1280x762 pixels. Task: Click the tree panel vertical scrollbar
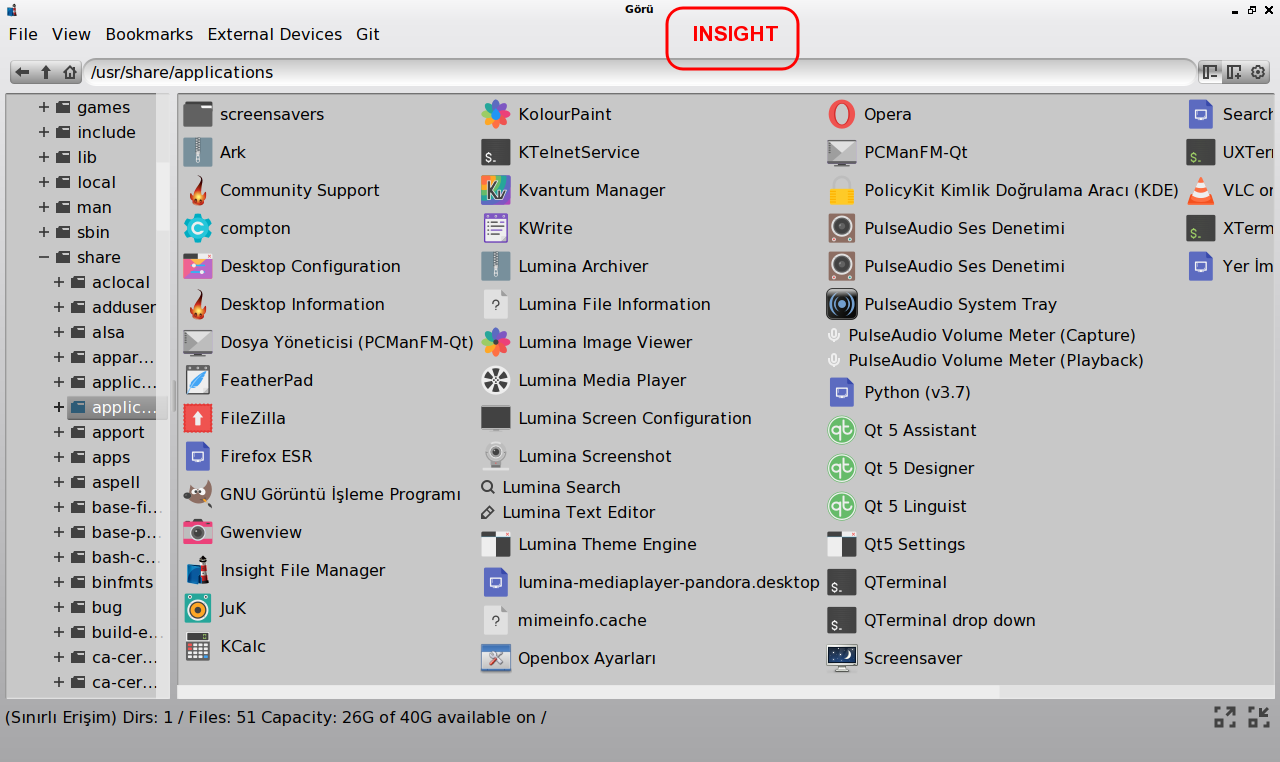tap(163, 196)
